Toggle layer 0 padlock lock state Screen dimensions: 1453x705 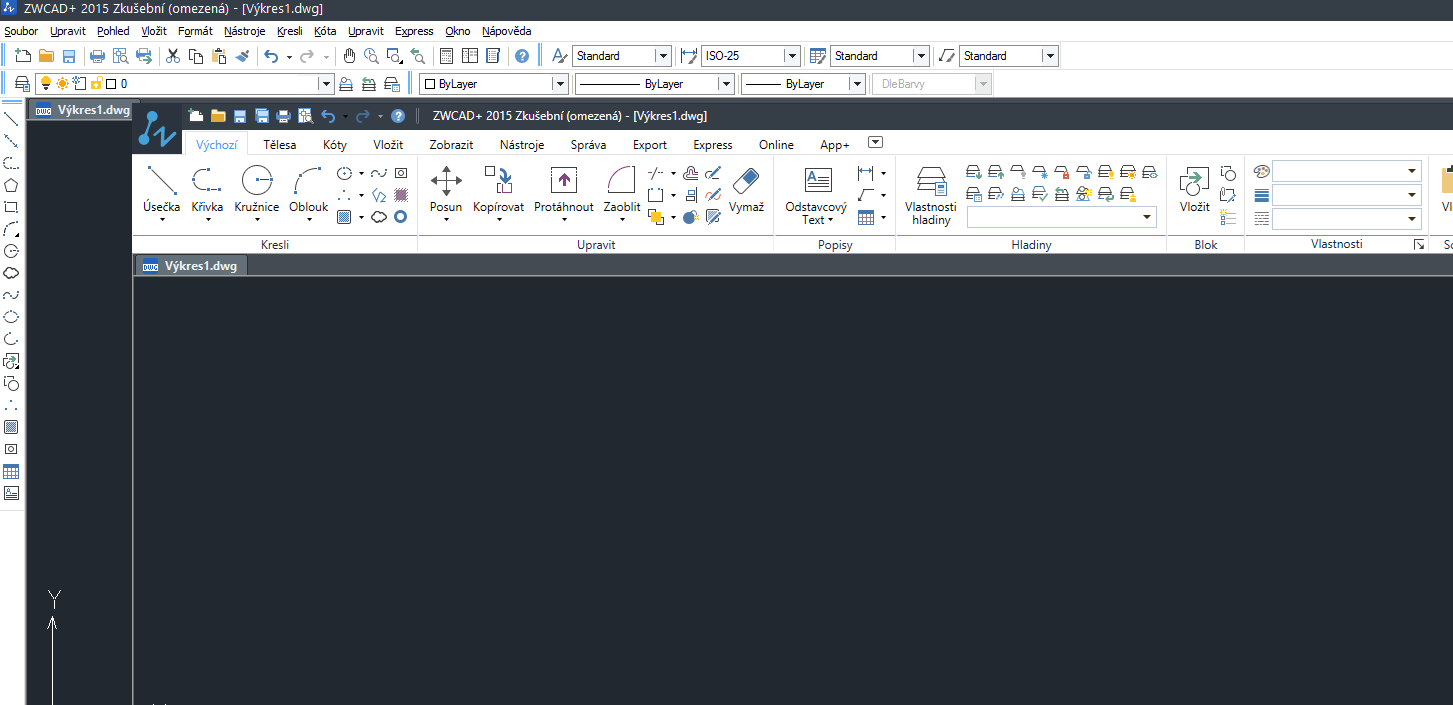pyautogui.click(x=96, y=84)
